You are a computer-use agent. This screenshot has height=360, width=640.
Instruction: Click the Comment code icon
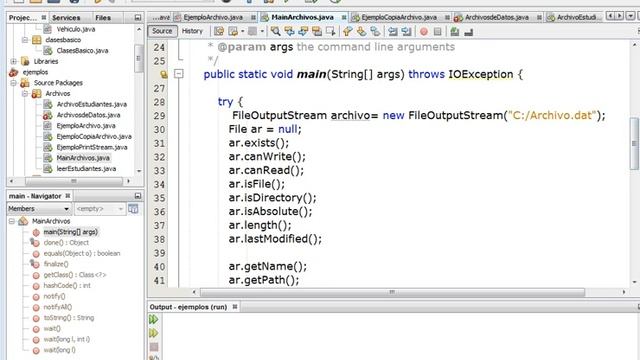[455, 31]
